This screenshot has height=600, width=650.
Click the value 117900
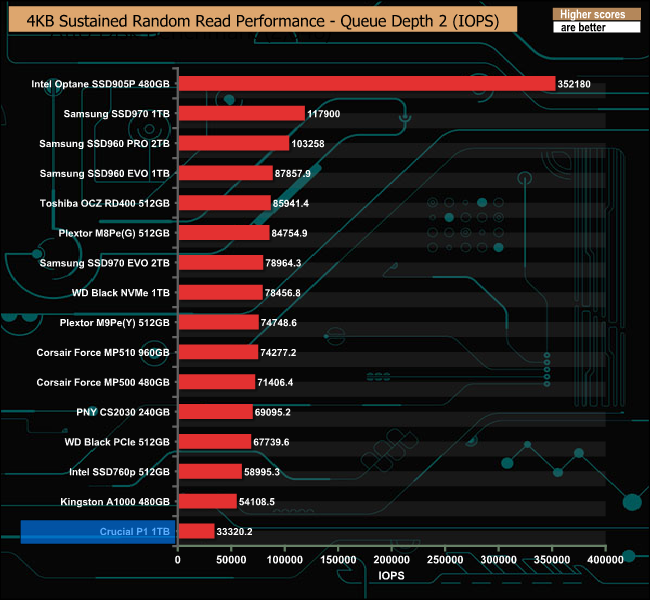[323, 114]
